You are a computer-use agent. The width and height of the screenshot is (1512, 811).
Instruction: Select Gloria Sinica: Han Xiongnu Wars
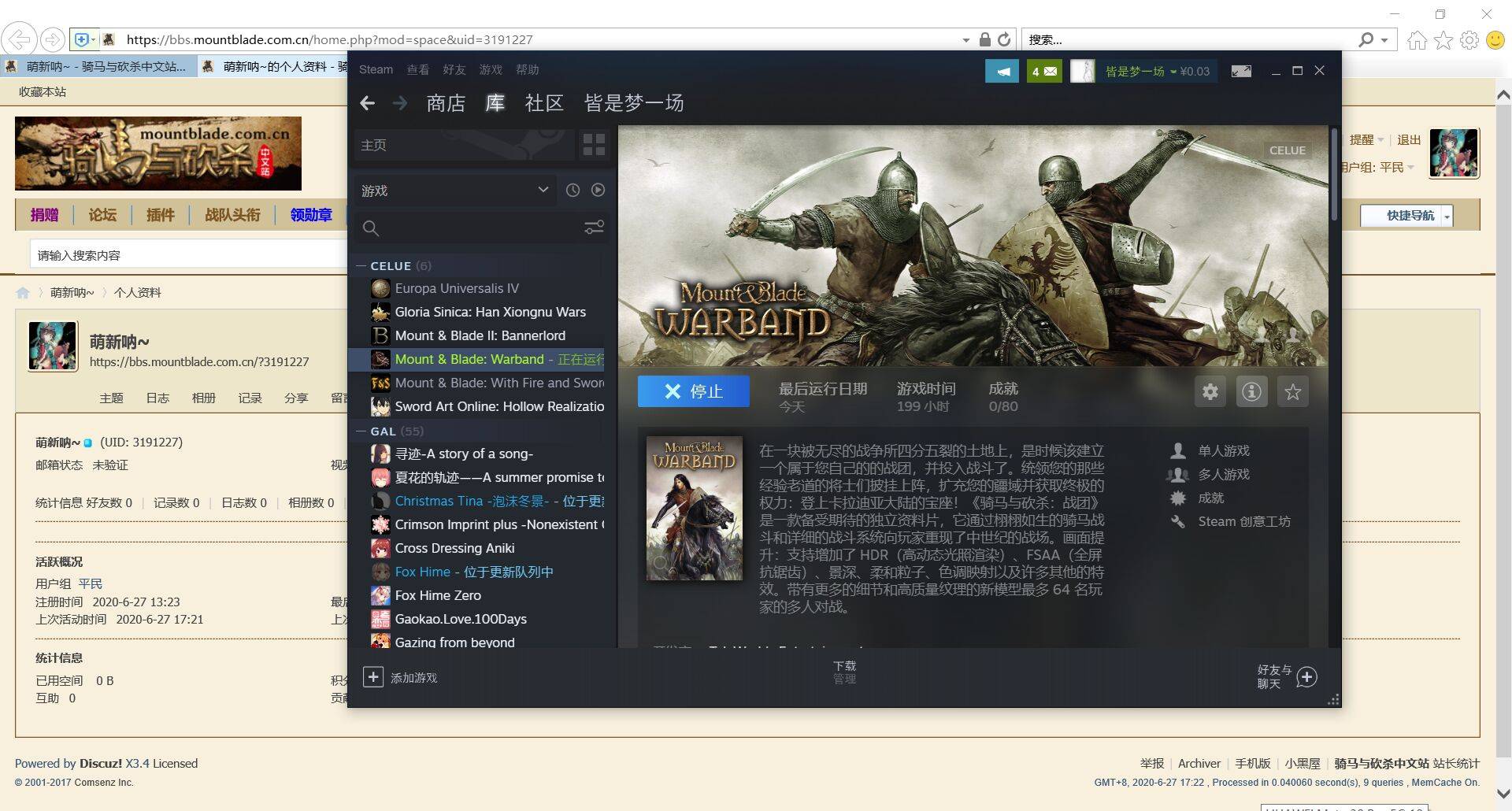(478, 312)
